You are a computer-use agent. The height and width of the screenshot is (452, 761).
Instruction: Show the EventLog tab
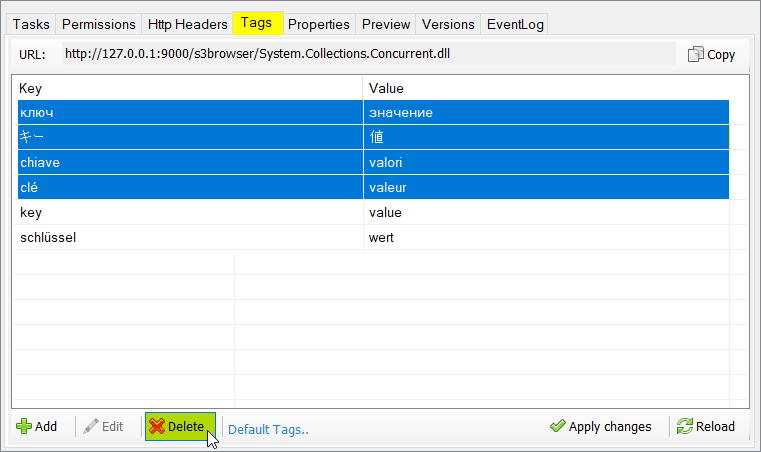[x=515, y=24]
